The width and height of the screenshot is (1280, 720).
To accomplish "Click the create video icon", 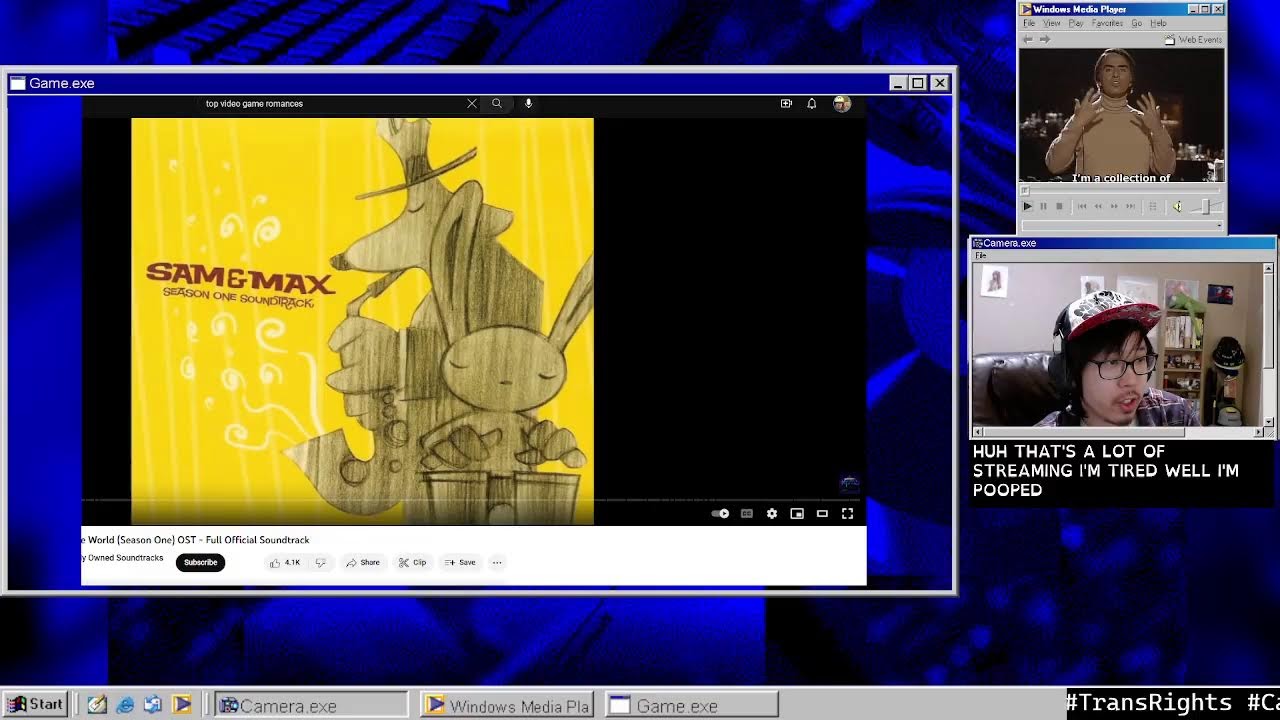I will (786, 103).
